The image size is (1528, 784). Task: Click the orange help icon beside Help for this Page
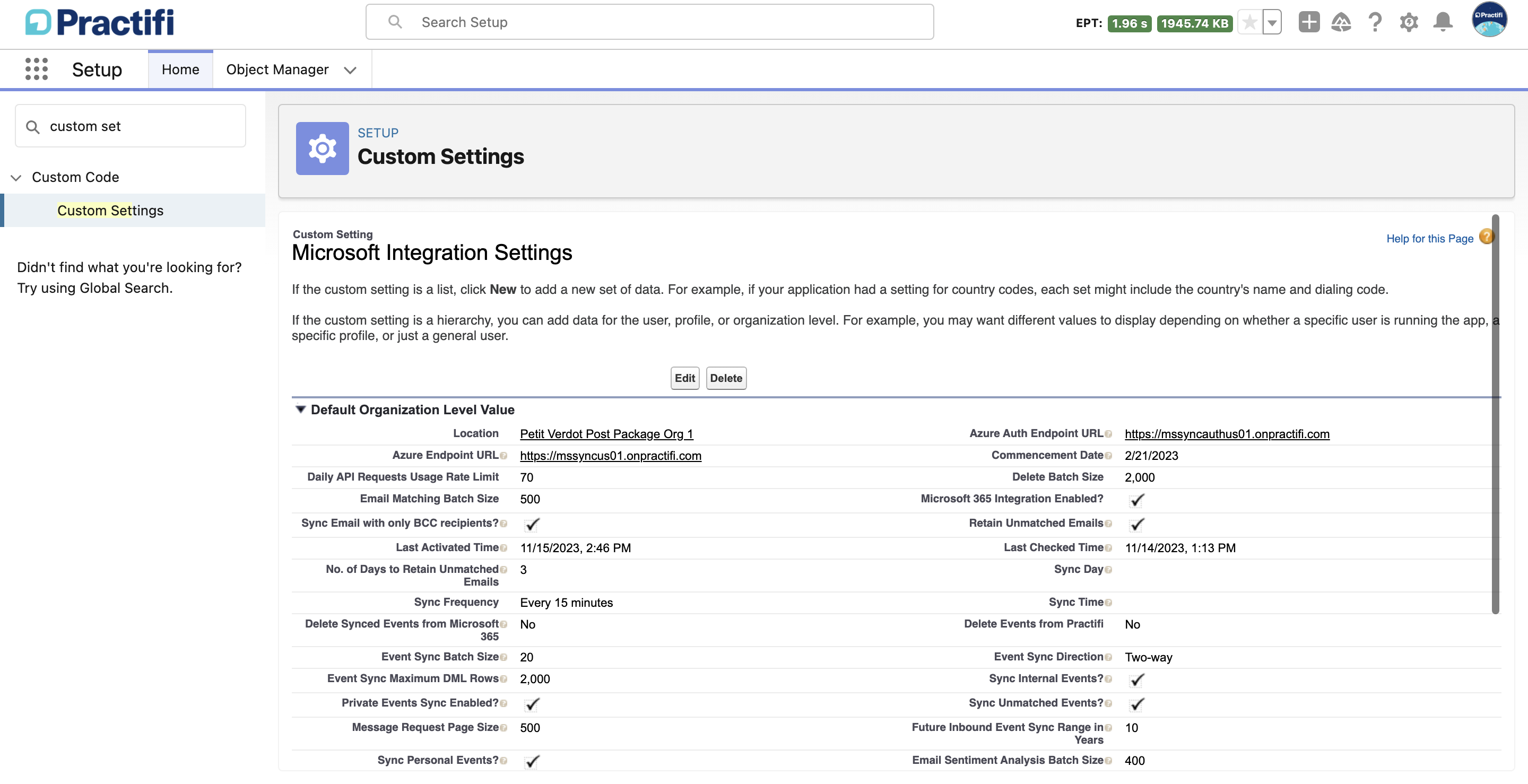pos(1486,237)
